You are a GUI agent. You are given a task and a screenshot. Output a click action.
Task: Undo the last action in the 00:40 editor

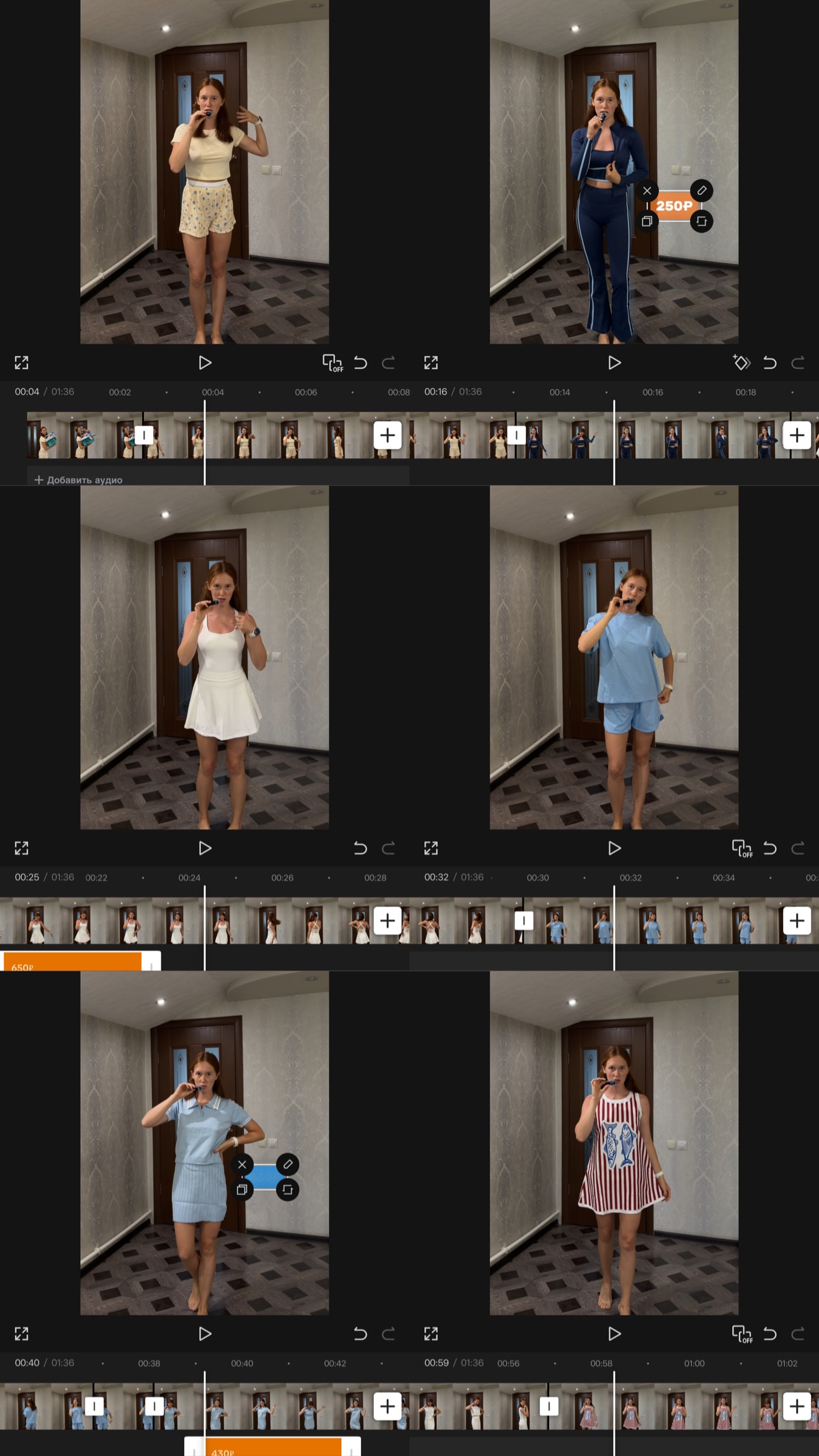[x=360, y=1334]
